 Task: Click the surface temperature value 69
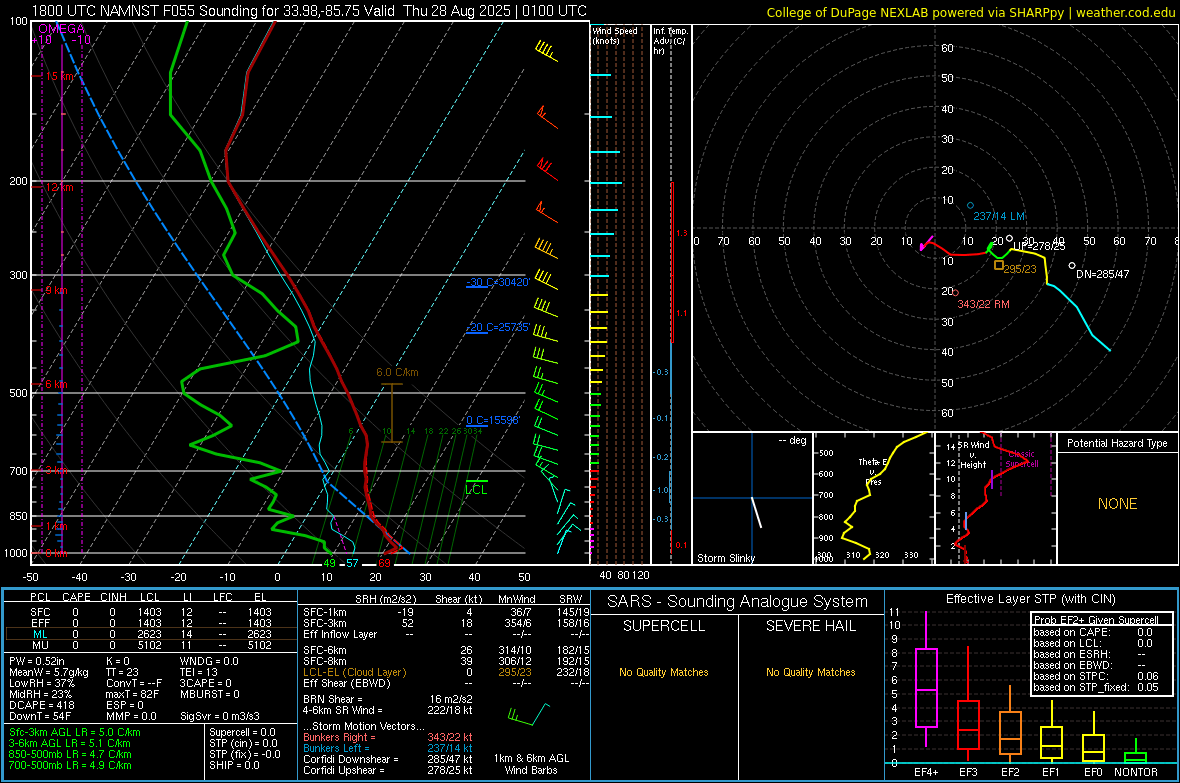pyautogui.click(x=385, y=563)
